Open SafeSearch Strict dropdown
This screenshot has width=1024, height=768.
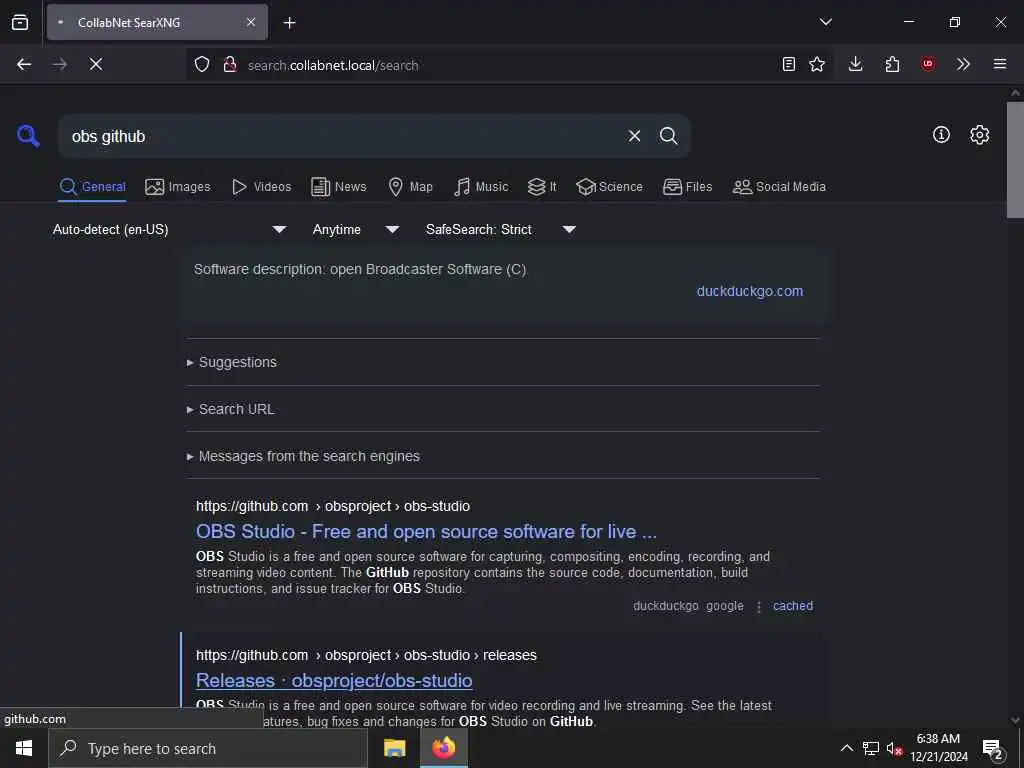501,229
